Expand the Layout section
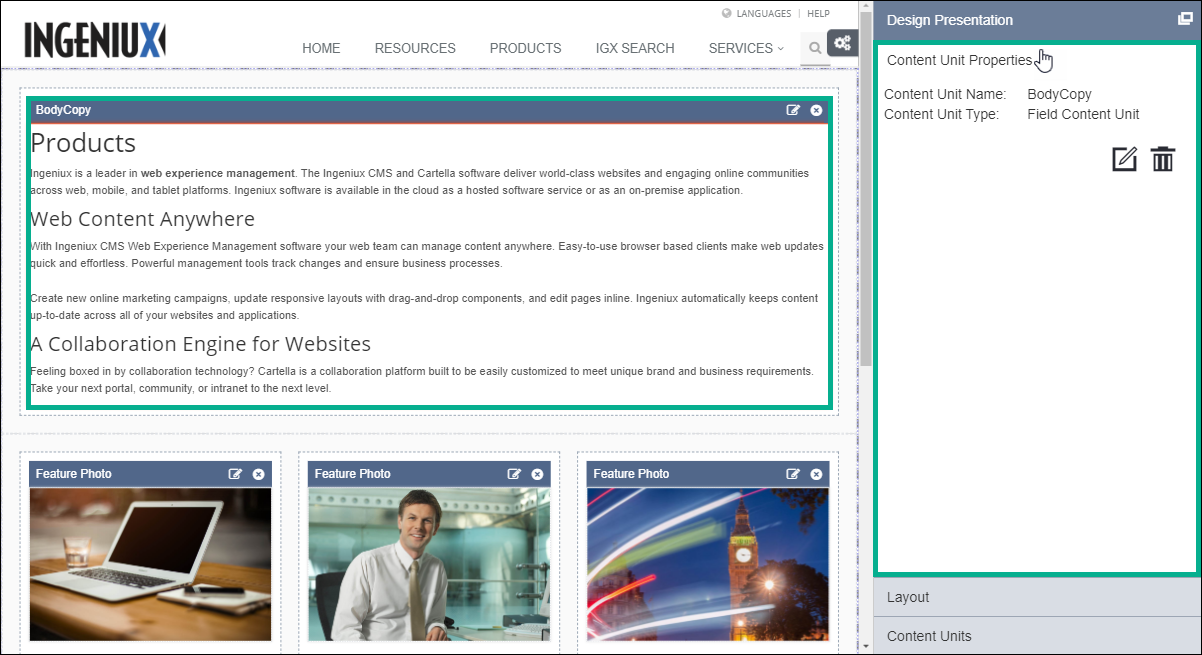The image size is (1202, 655). (x=1036, y=597)
